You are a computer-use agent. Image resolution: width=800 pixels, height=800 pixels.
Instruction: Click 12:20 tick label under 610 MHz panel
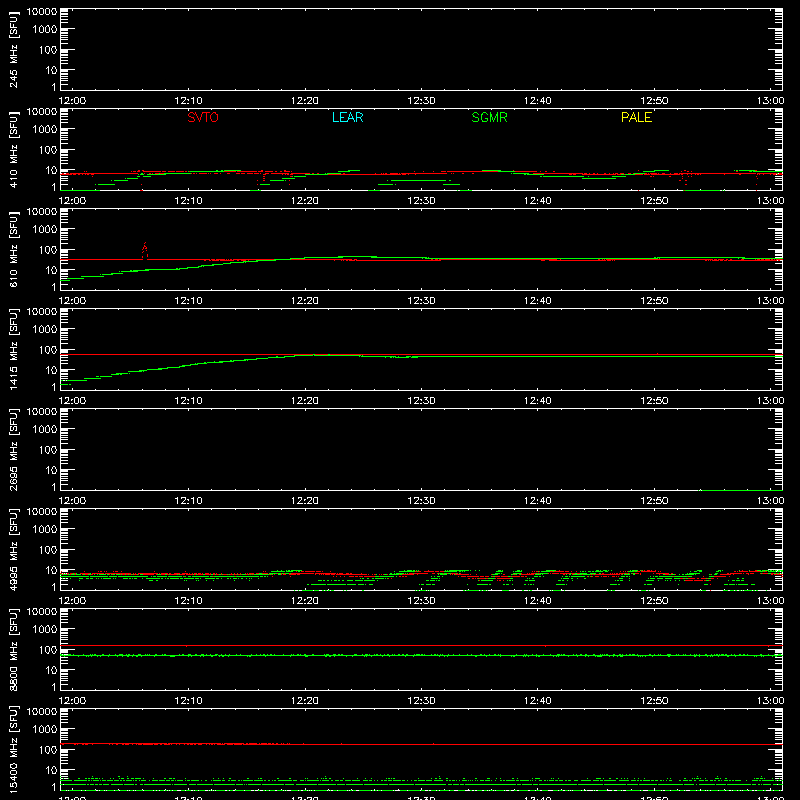(x=305, y=301)
